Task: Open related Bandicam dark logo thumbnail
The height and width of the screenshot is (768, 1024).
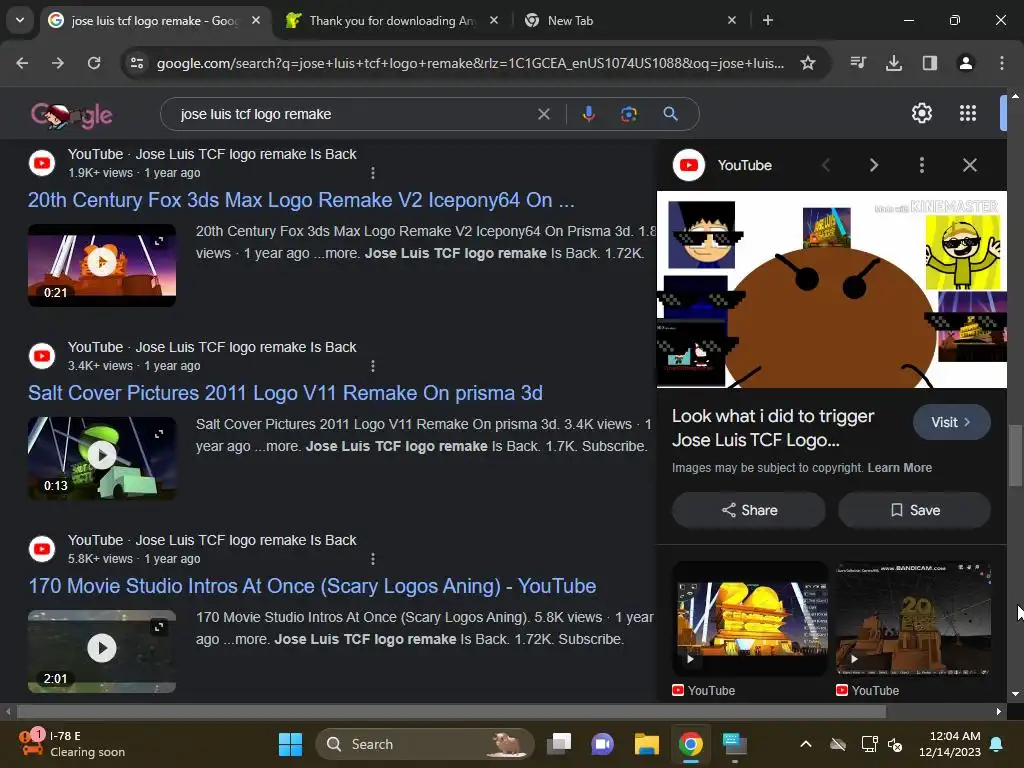Action: (914, 619)
